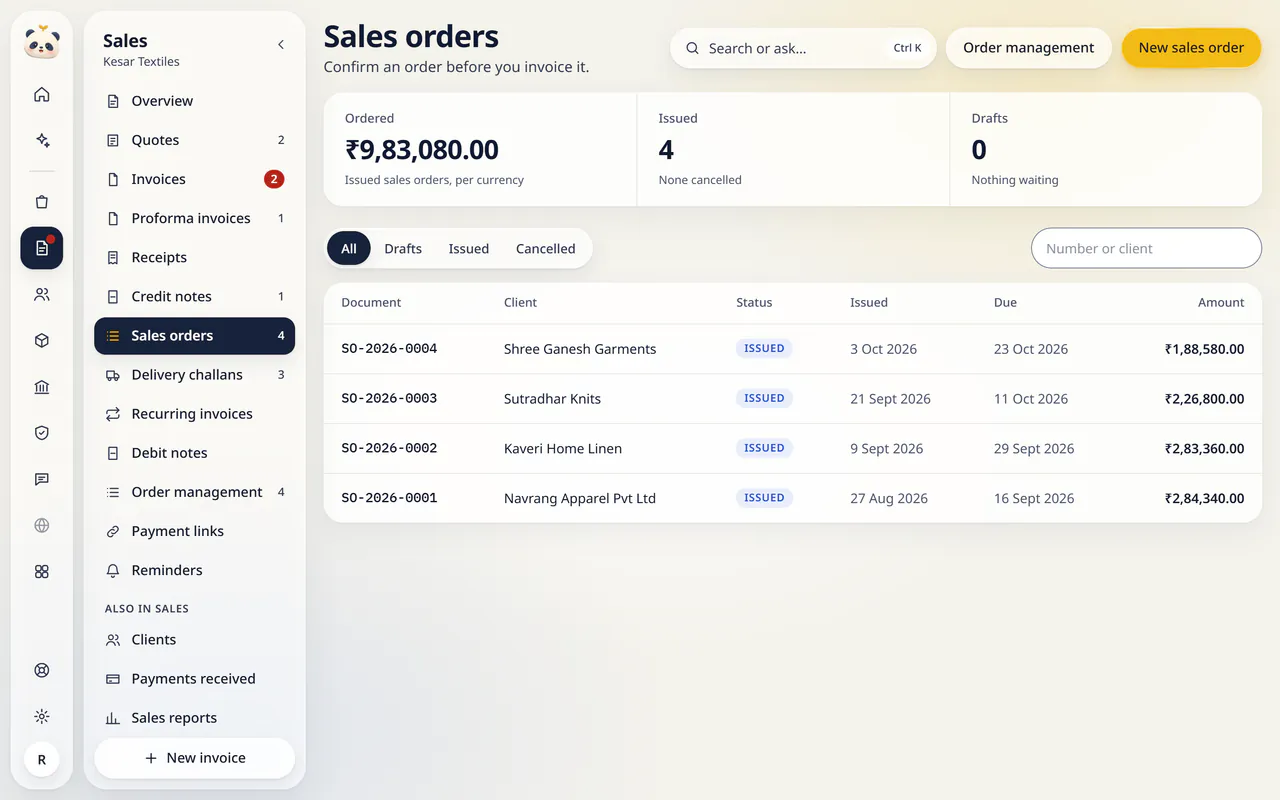This screenshot has width=1280, height=800.
Task: Open the banking building icon in rail
Action: coord(41,387)
